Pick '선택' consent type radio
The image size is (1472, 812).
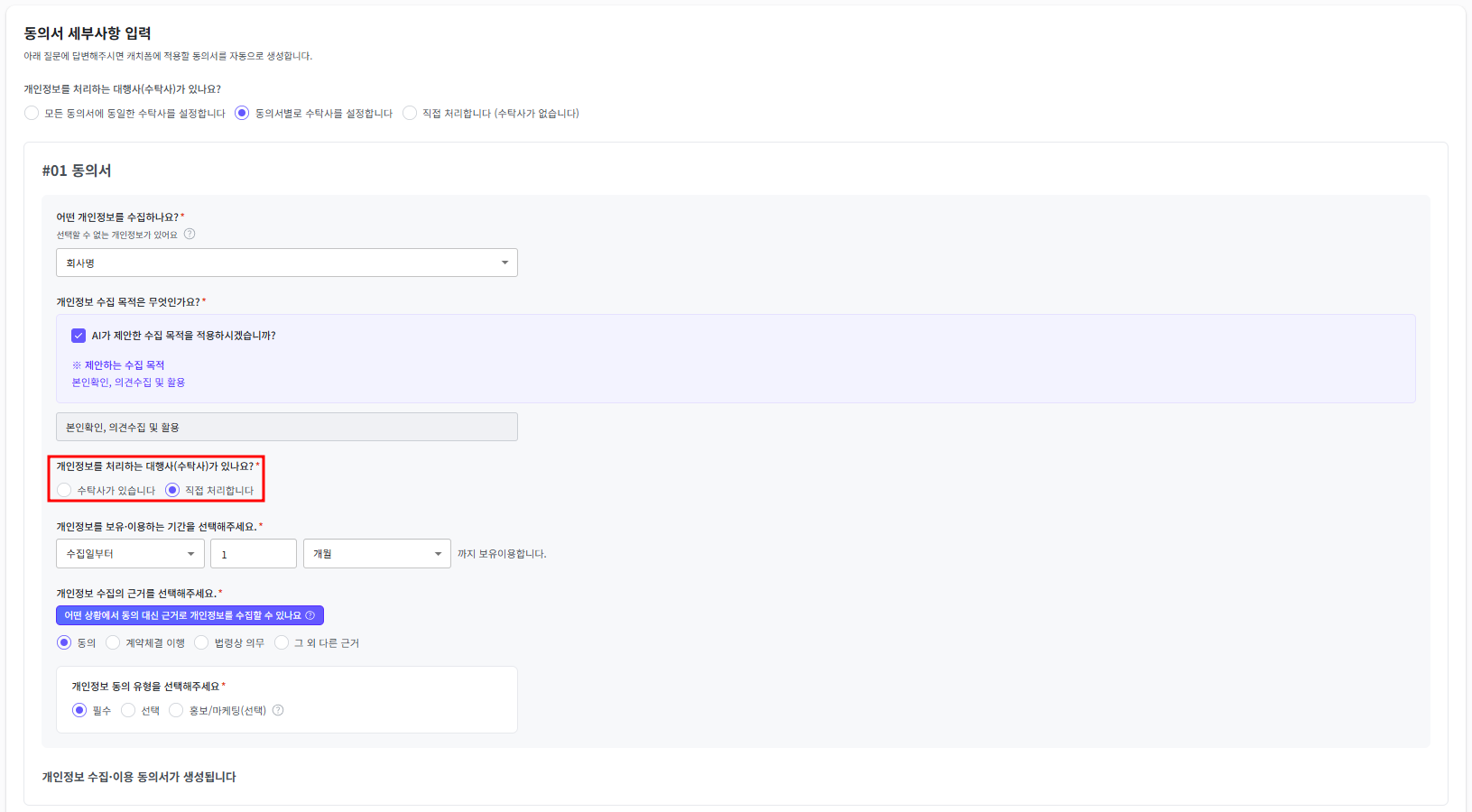point(128,710)
